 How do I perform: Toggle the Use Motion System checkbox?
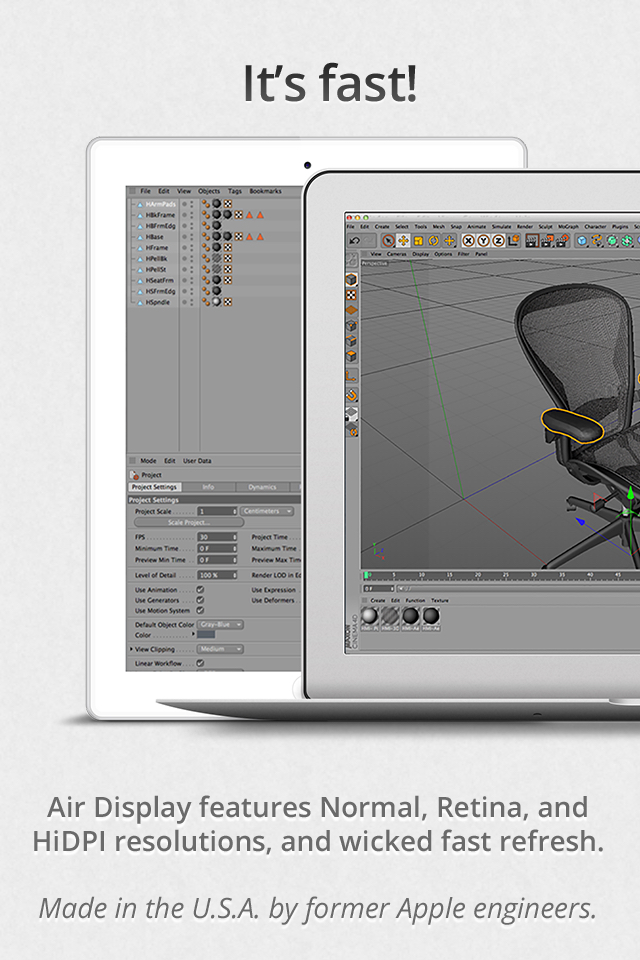200,610
